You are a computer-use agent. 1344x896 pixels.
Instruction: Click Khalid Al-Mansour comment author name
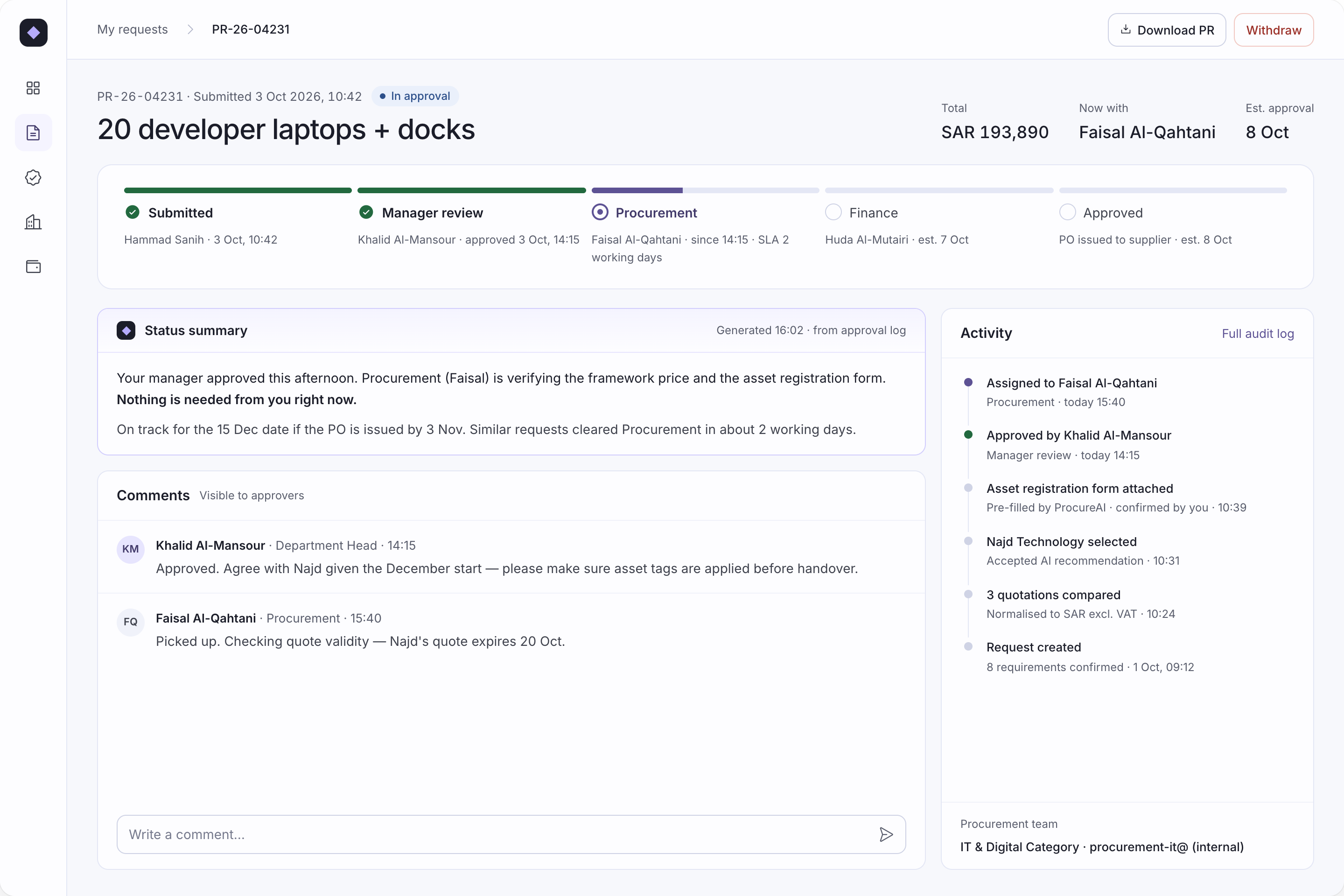tap(210, 545)
